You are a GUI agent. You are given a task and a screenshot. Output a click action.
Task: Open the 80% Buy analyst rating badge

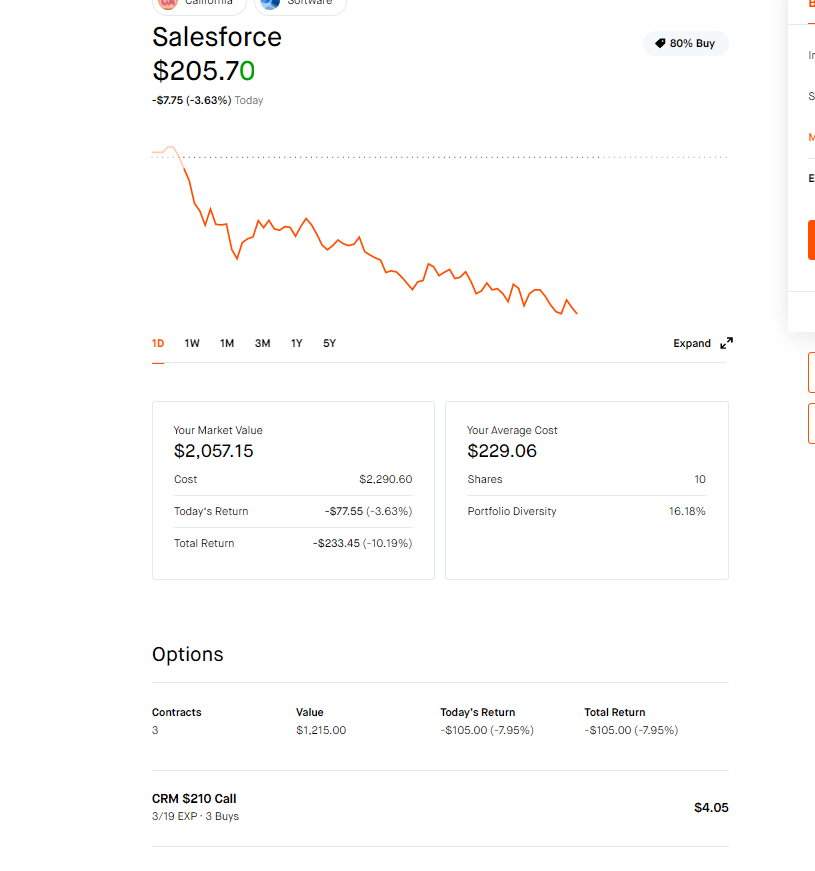coord(686,44)
